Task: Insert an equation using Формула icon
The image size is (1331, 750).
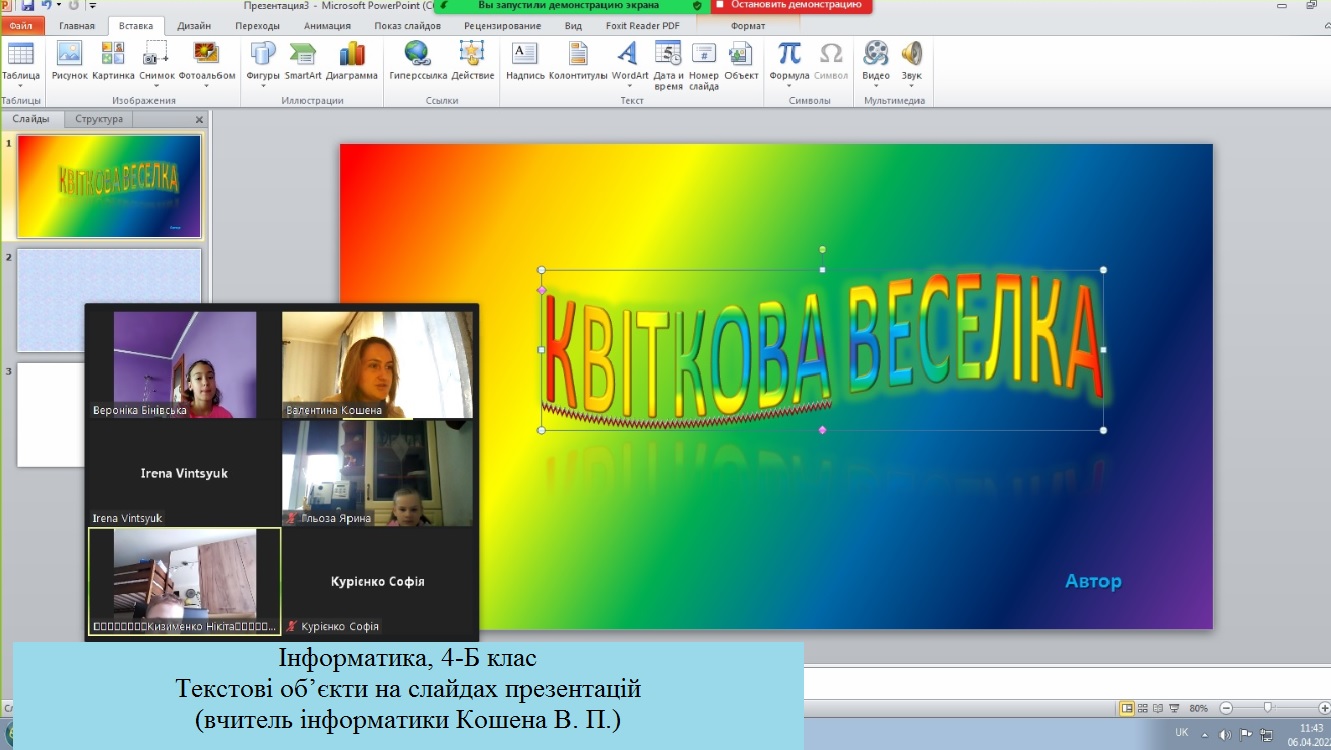Action: point(789,54)
